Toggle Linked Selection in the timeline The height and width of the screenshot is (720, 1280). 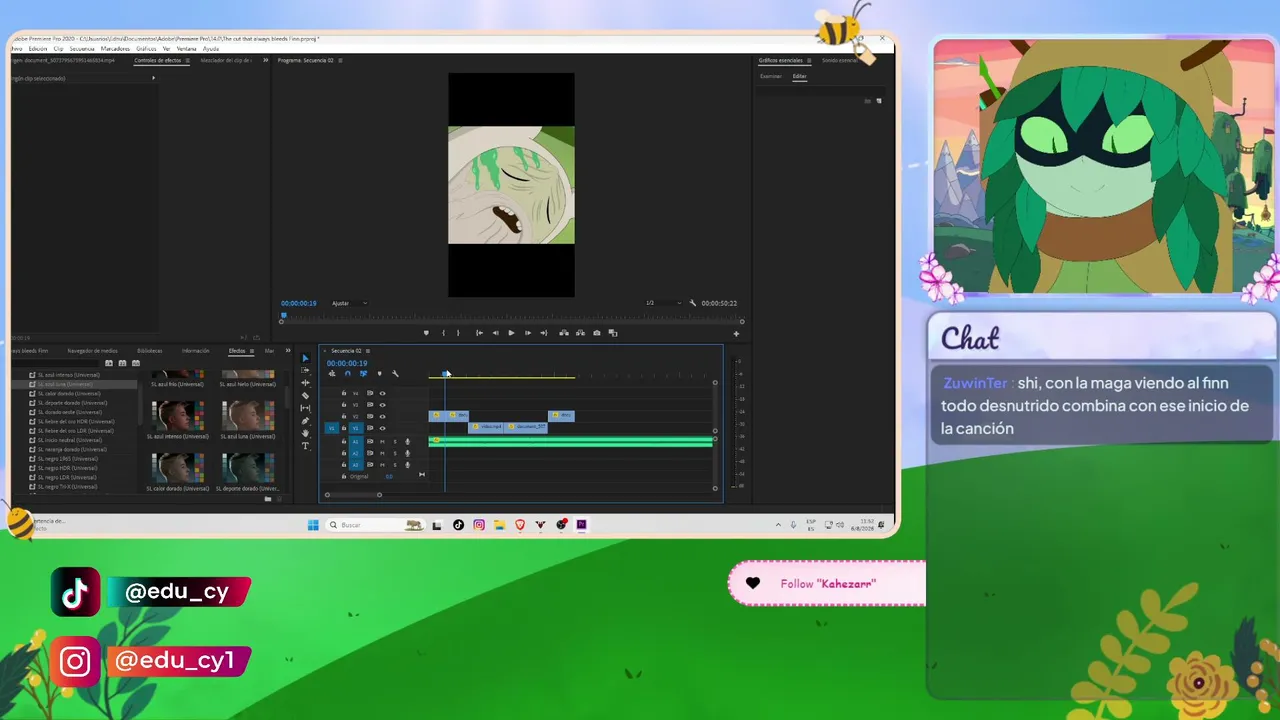363,374
